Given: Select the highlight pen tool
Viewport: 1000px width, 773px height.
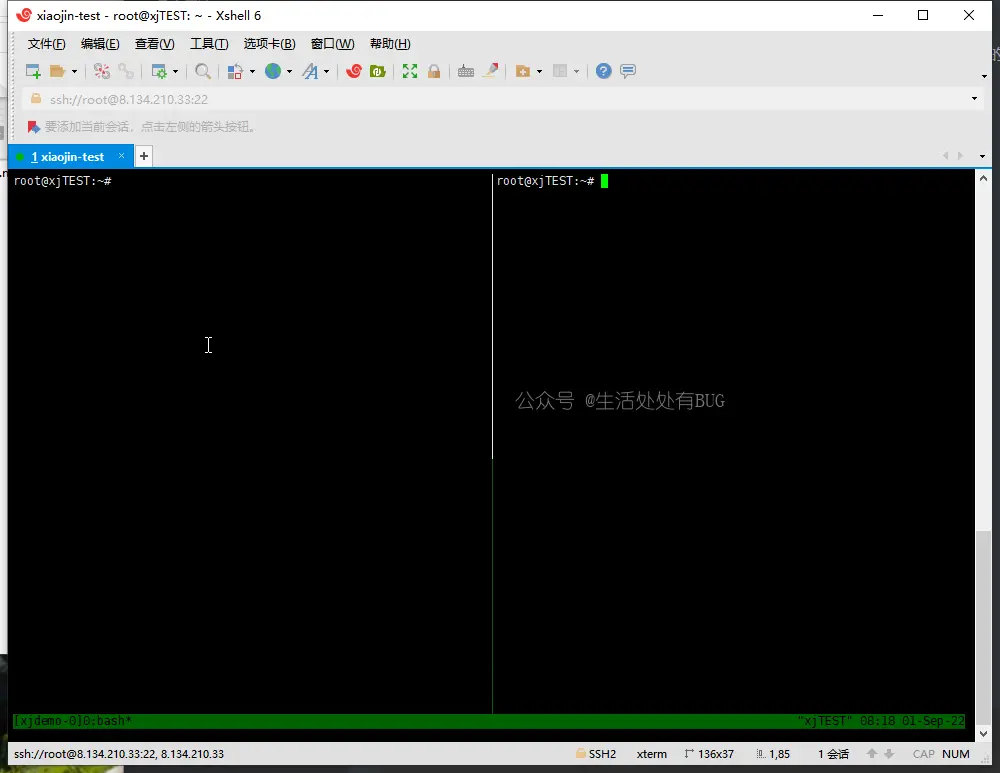Looking at the screenshot, I should [491, 71].
